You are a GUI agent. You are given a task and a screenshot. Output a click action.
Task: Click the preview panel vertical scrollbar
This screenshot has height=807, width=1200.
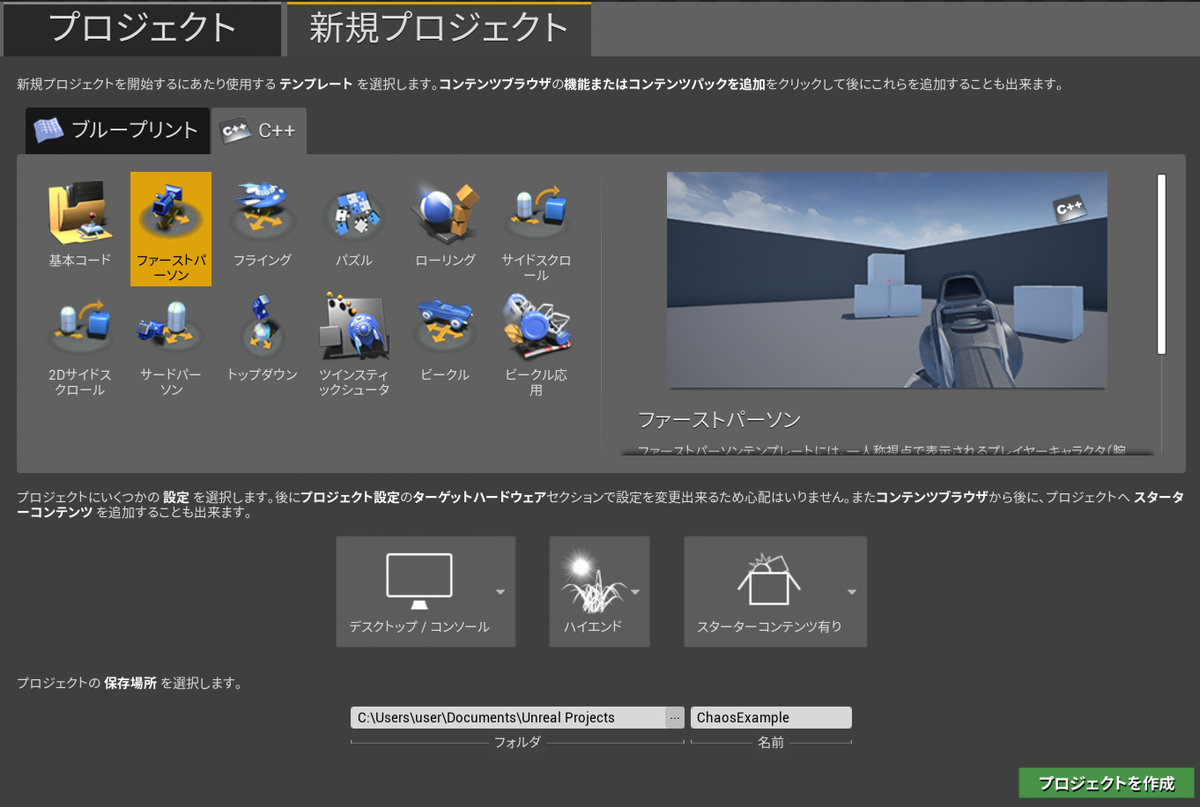[1162, 264]
